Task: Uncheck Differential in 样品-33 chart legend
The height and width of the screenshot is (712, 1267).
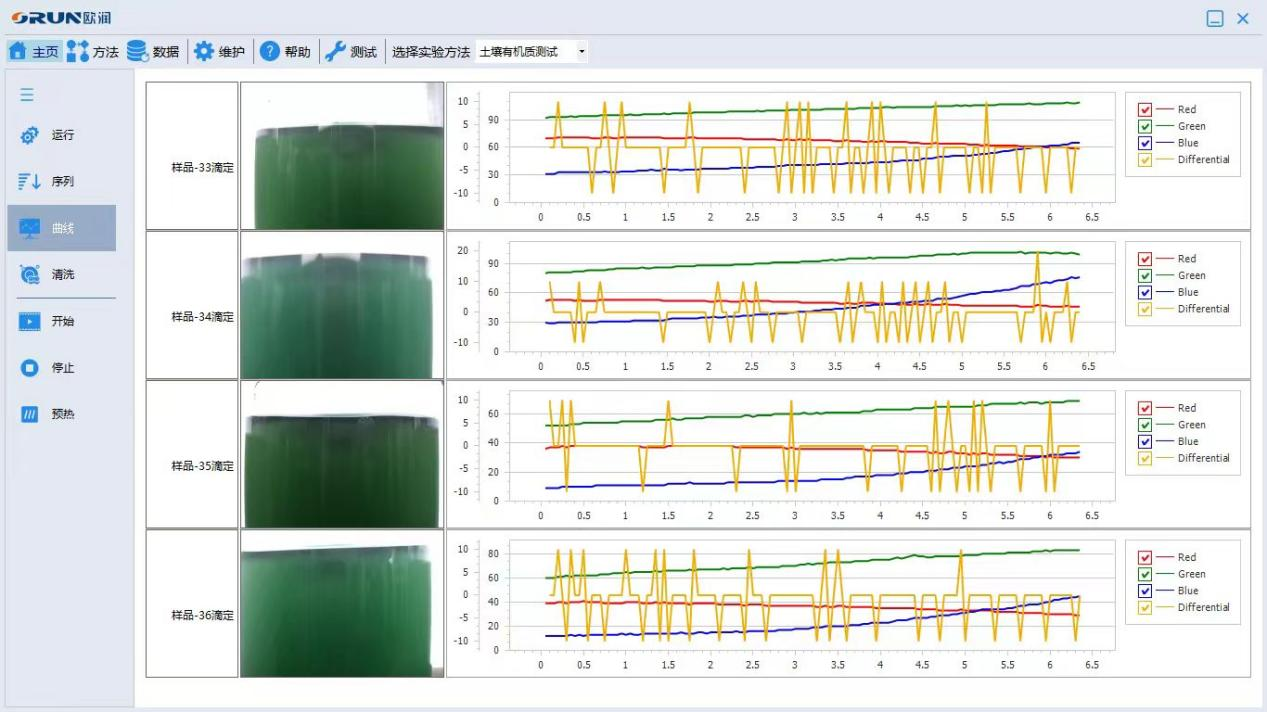Action: tap(1145, 160)
